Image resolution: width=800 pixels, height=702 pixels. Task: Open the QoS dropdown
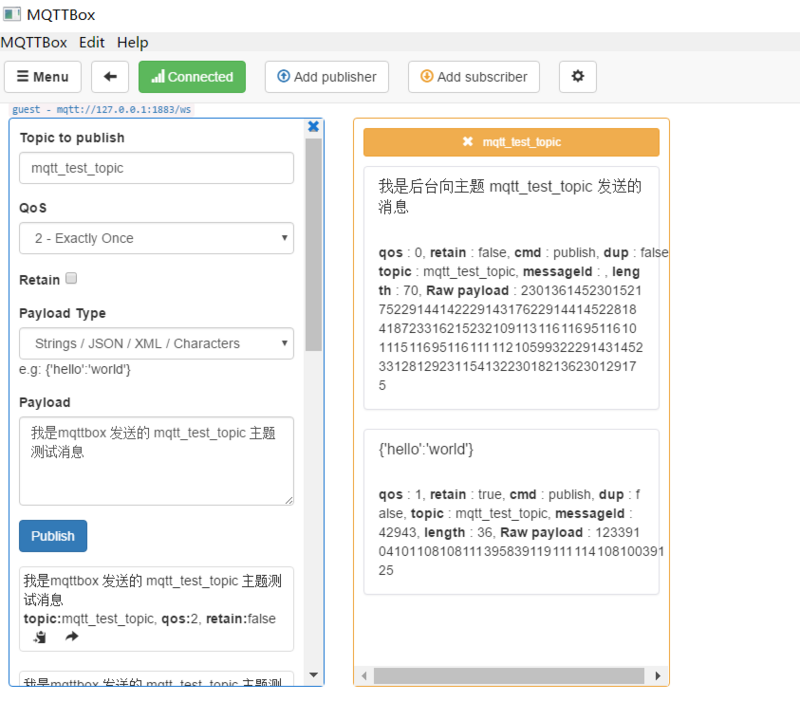point(156,238)
